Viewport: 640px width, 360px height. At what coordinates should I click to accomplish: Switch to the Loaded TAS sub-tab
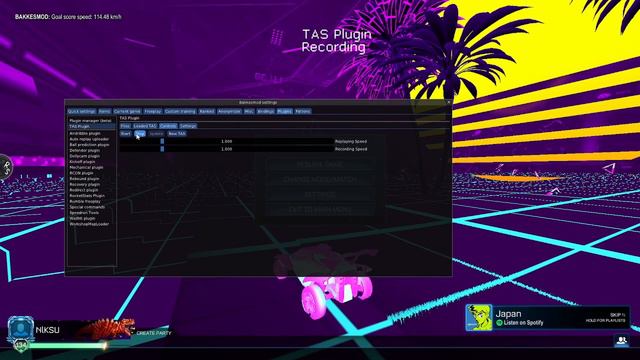click(x=145, y=126)
